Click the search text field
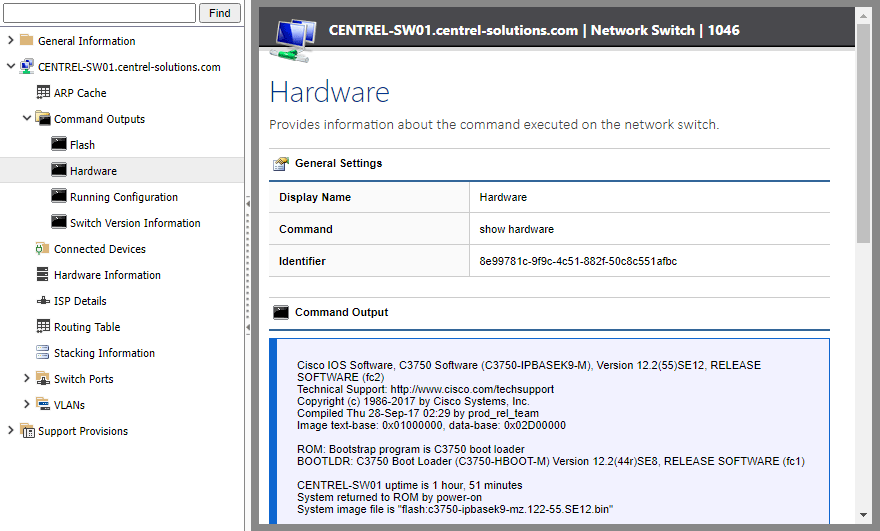This screenshot has height=531, width=880. (x=100, y=13)
